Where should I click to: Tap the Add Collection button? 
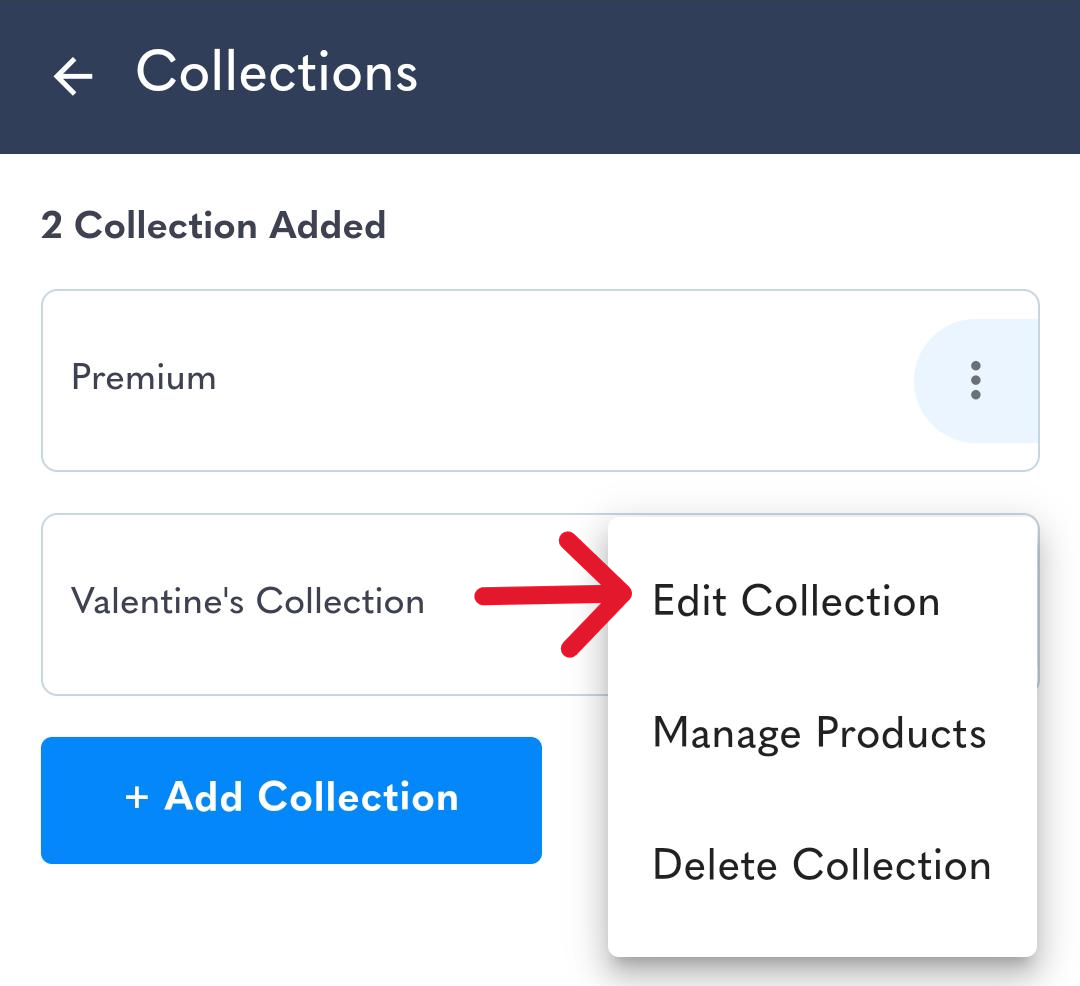291,800
